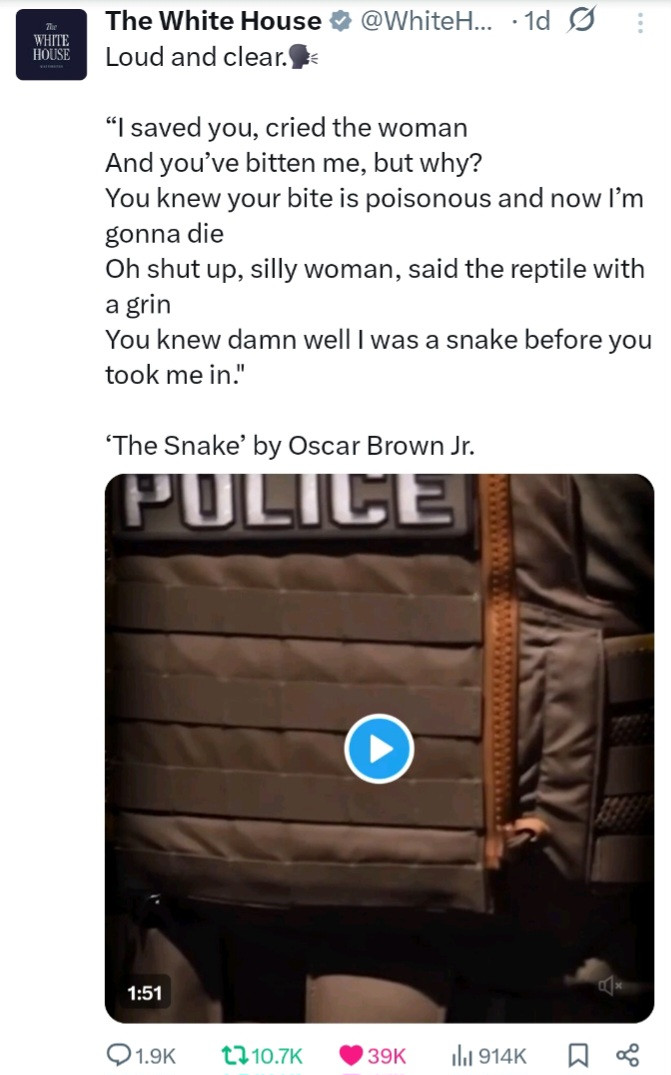Unmute the video using speaker icon
This screenshot has height=1075, width=671.
(x=610, y=986)
